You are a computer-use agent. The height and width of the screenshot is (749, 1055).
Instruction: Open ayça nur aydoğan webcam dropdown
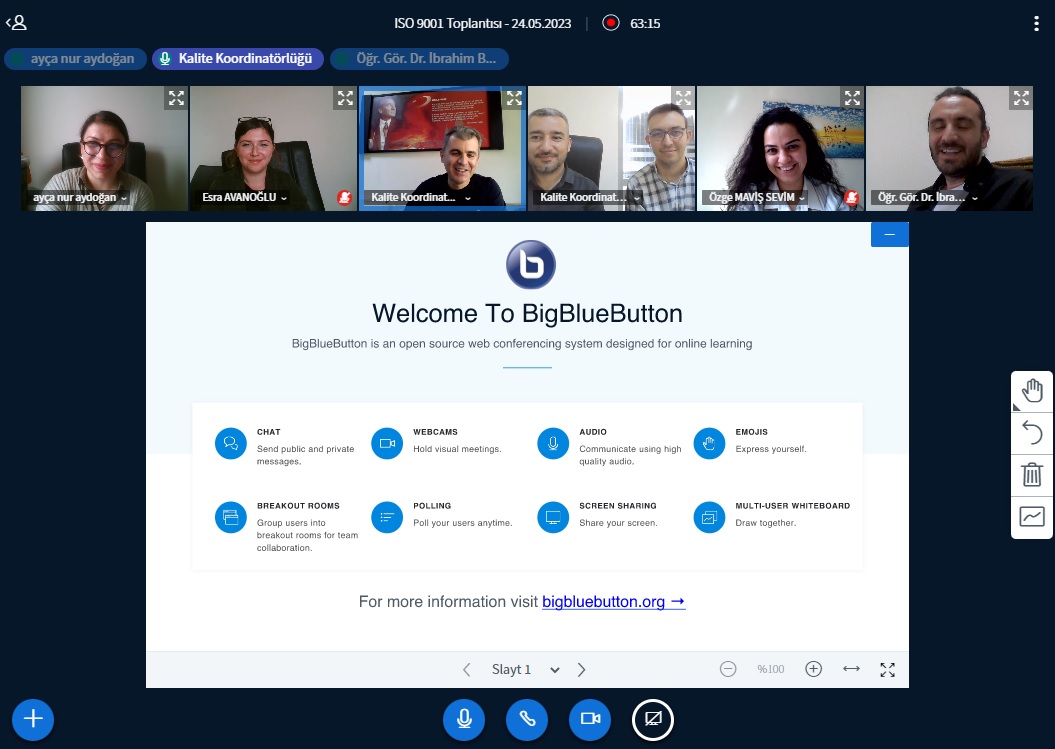(80, 197)
